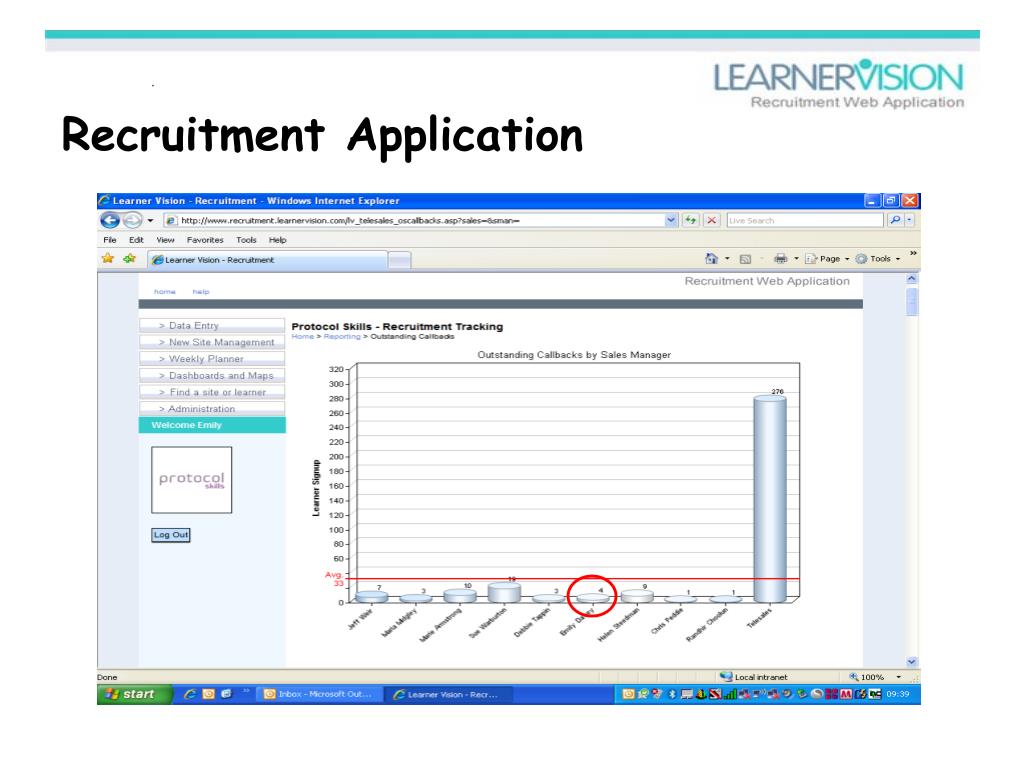Click the Jeff Weir bar in chart
The image size is (1024, 768).
coord(372,596)
